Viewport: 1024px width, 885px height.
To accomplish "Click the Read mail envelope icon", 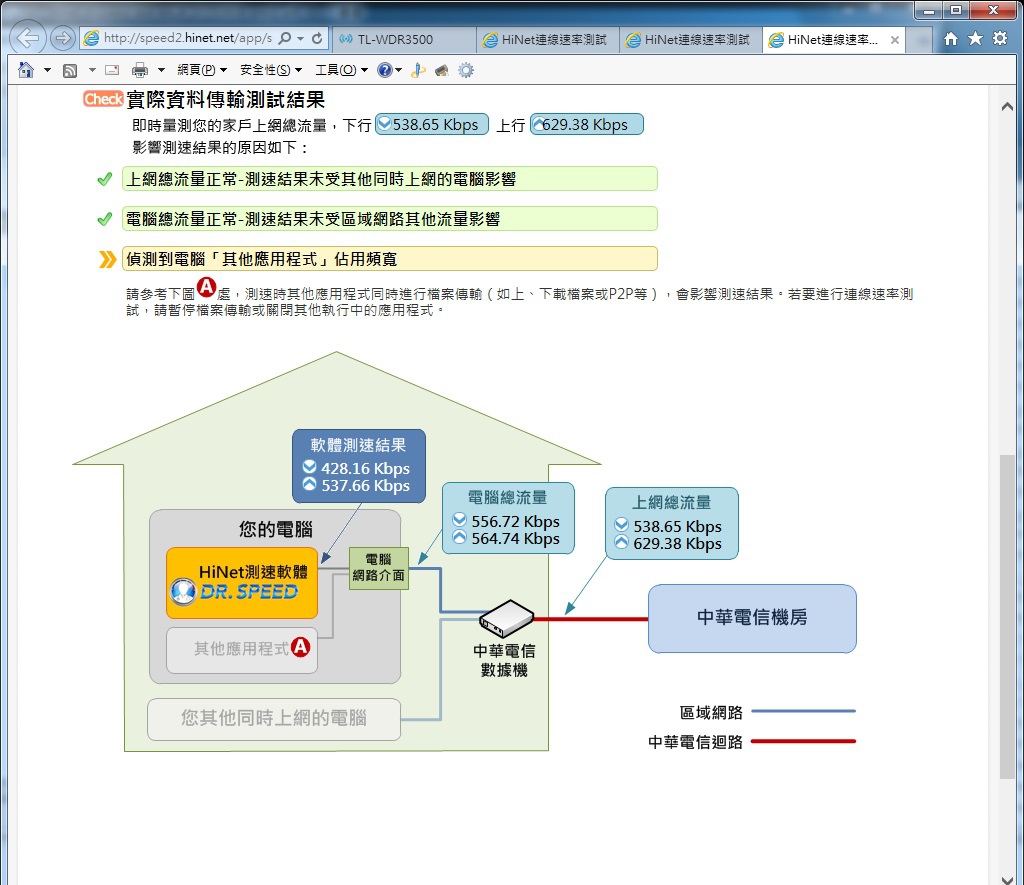I will click(112, 70).
